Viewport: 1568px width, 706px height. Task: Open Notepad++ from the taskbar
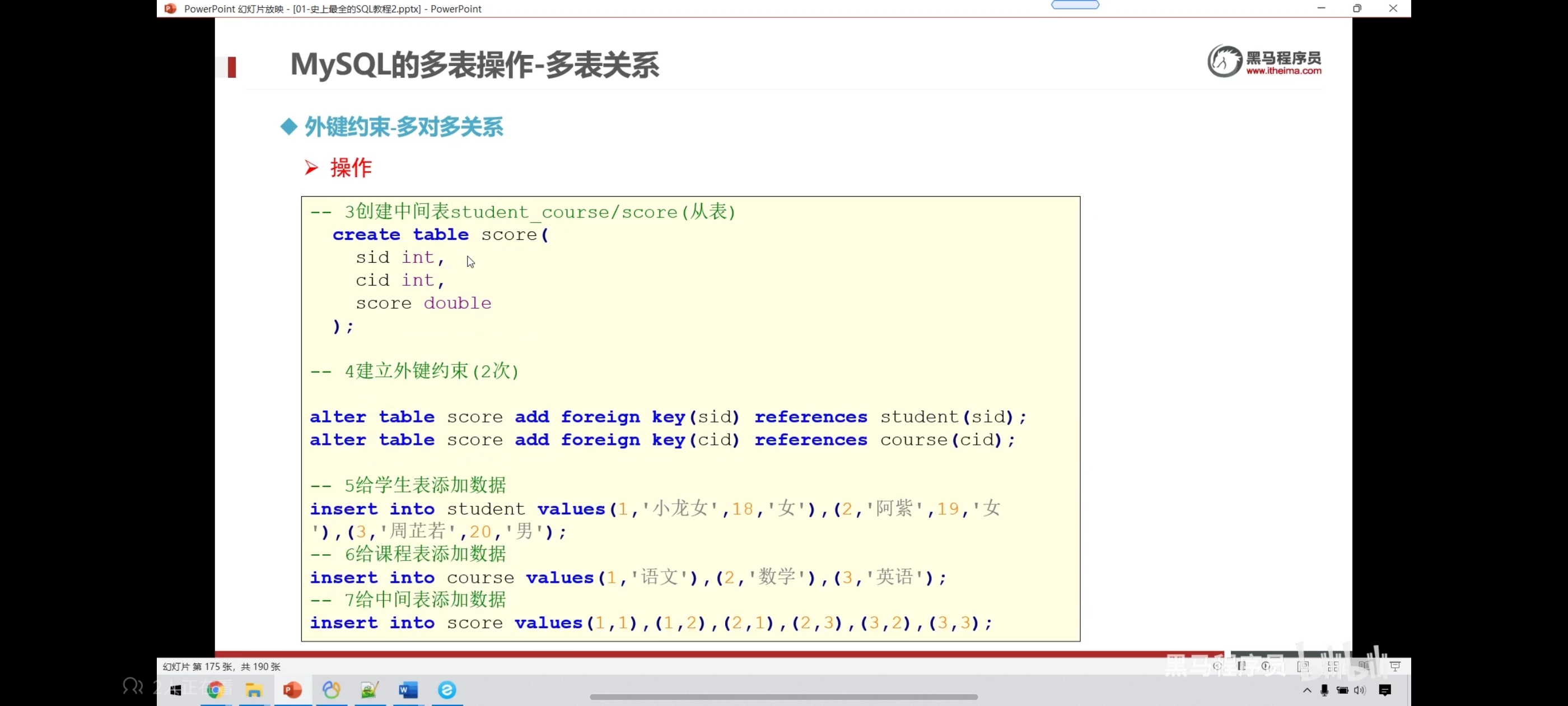tap(370, 690)
